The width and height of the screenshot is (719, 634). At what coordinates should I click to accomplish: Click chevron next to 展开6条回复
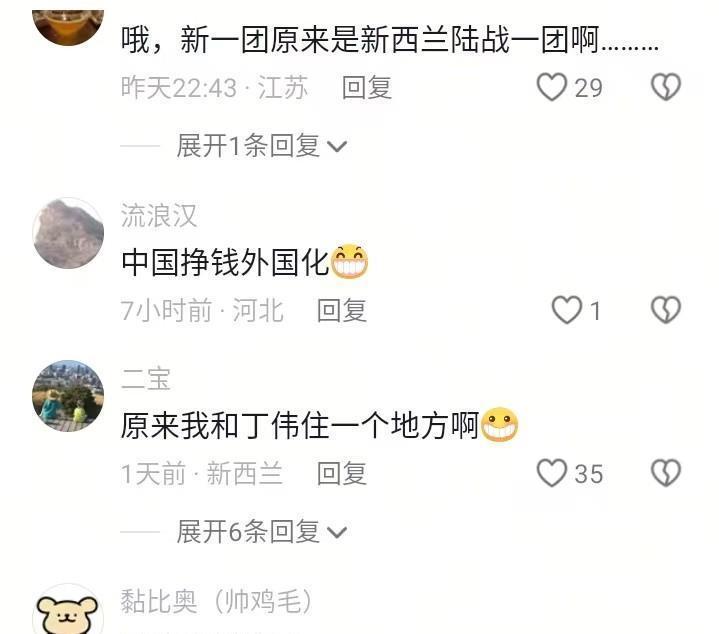[337, 532]
